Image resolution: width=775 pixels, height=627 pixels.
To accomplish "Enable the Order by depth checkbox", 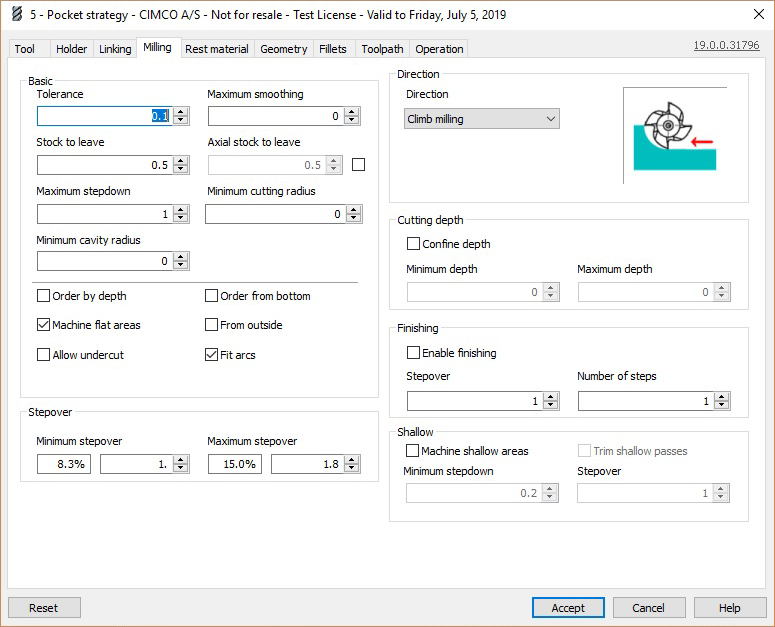I will (x=44, y=296).
